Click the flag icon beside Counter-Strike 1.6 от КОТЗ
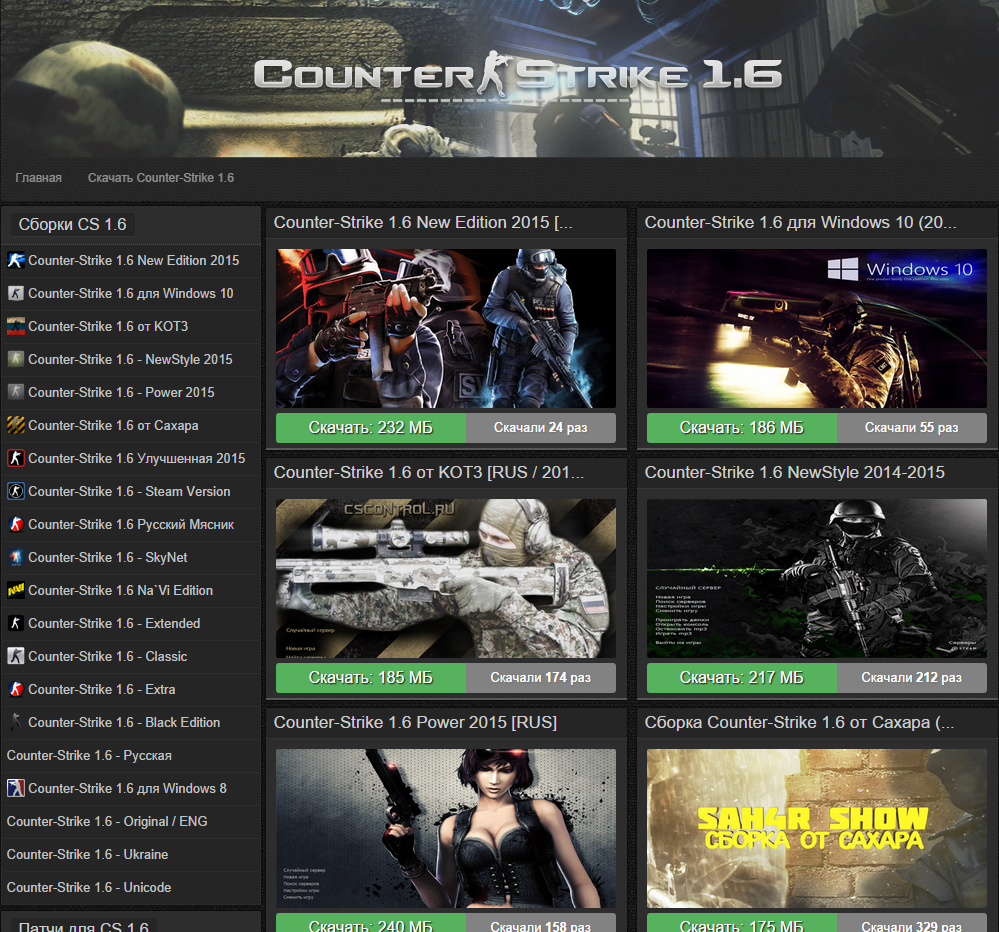The width and height of the screenshot is (999, 932). [x=16, y=326]
